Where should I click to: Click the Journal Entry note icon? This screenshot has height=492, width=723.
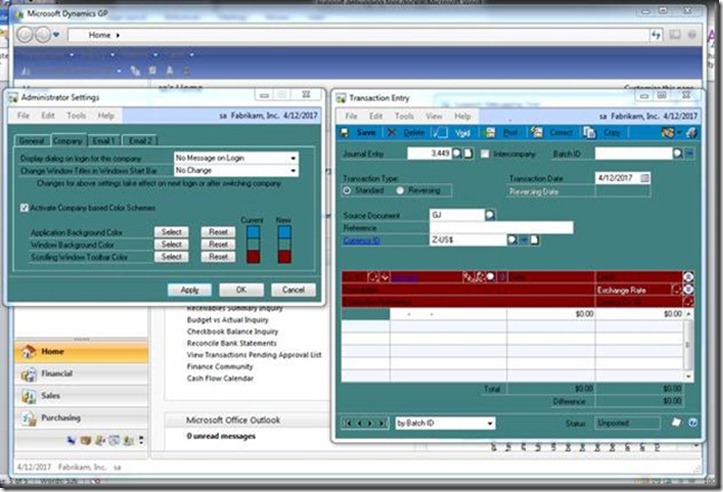pos(468,154)
